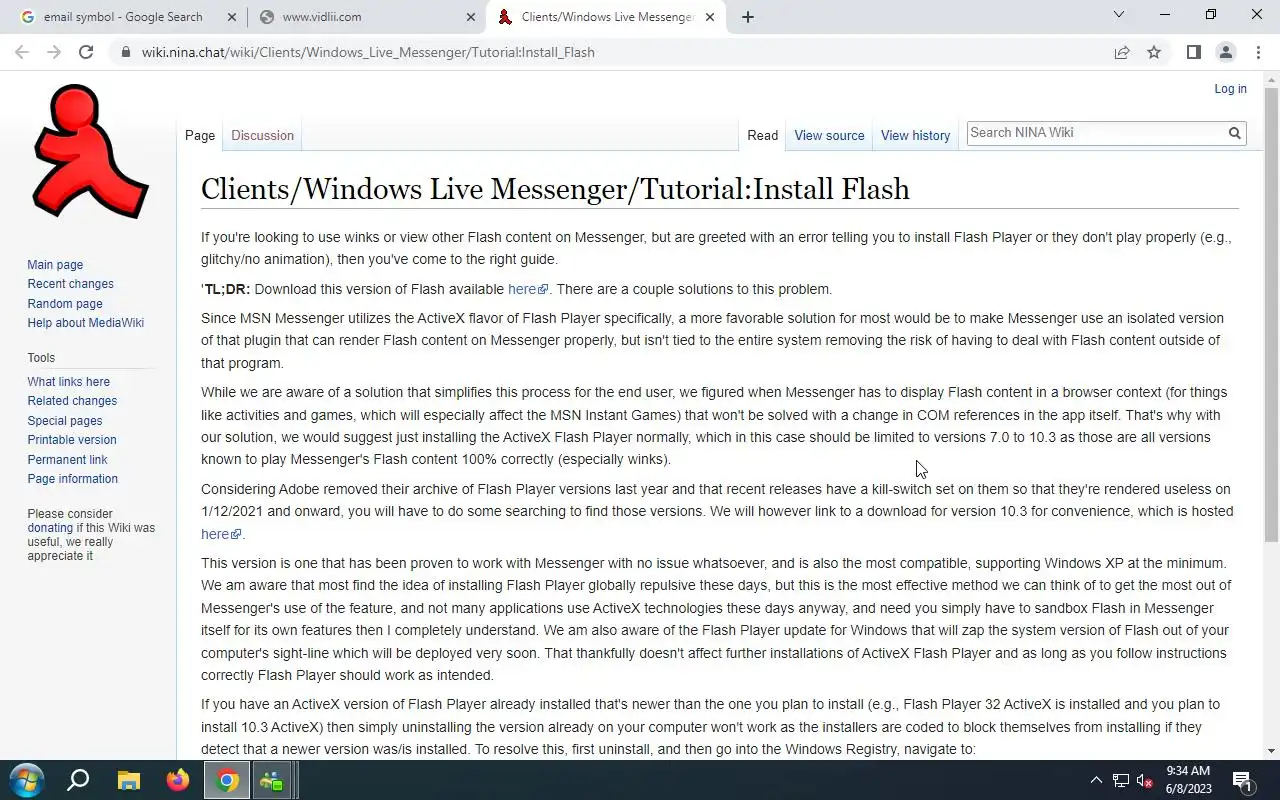Open the View source tab
Viewport: 1280px width, 800px height.
point(829,136)
